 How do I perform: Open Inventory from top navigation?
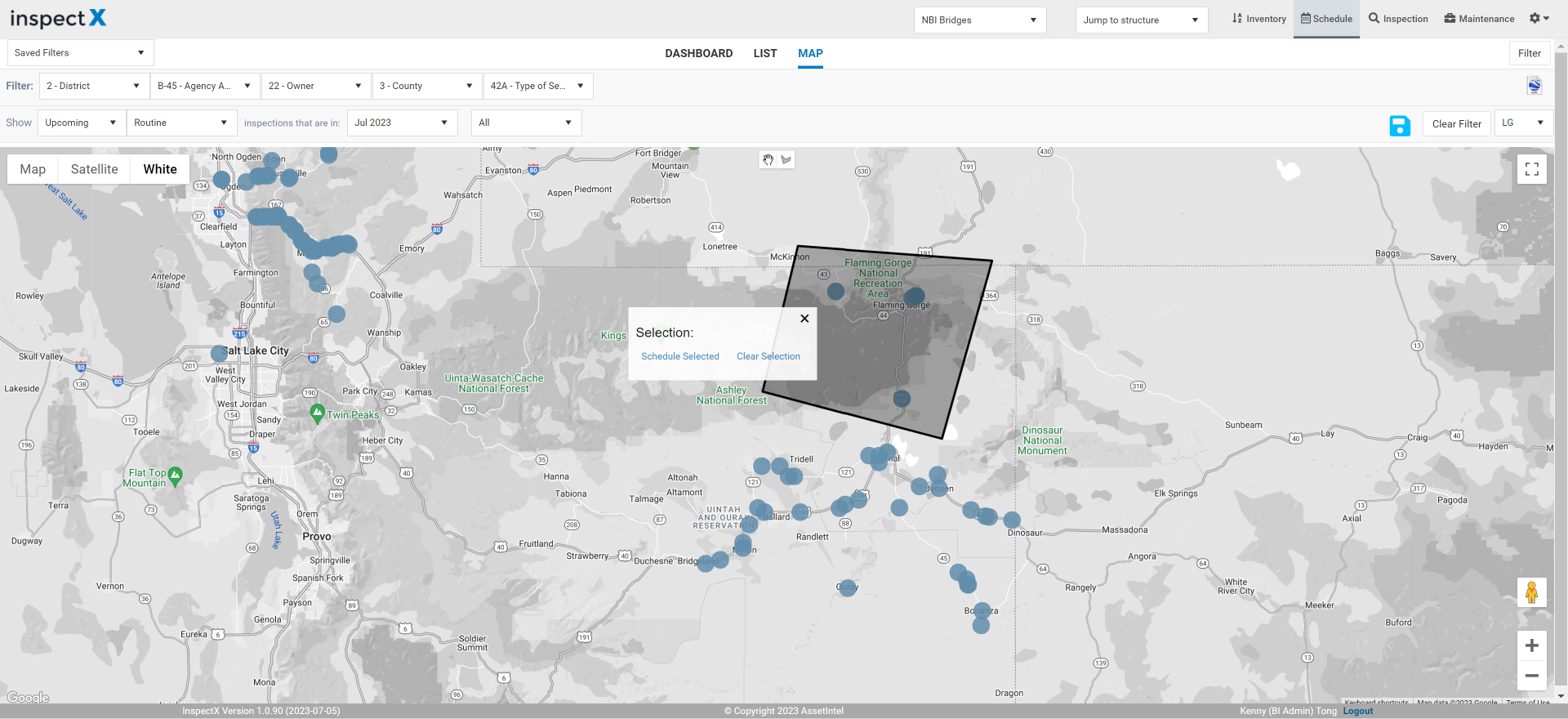1259,19
